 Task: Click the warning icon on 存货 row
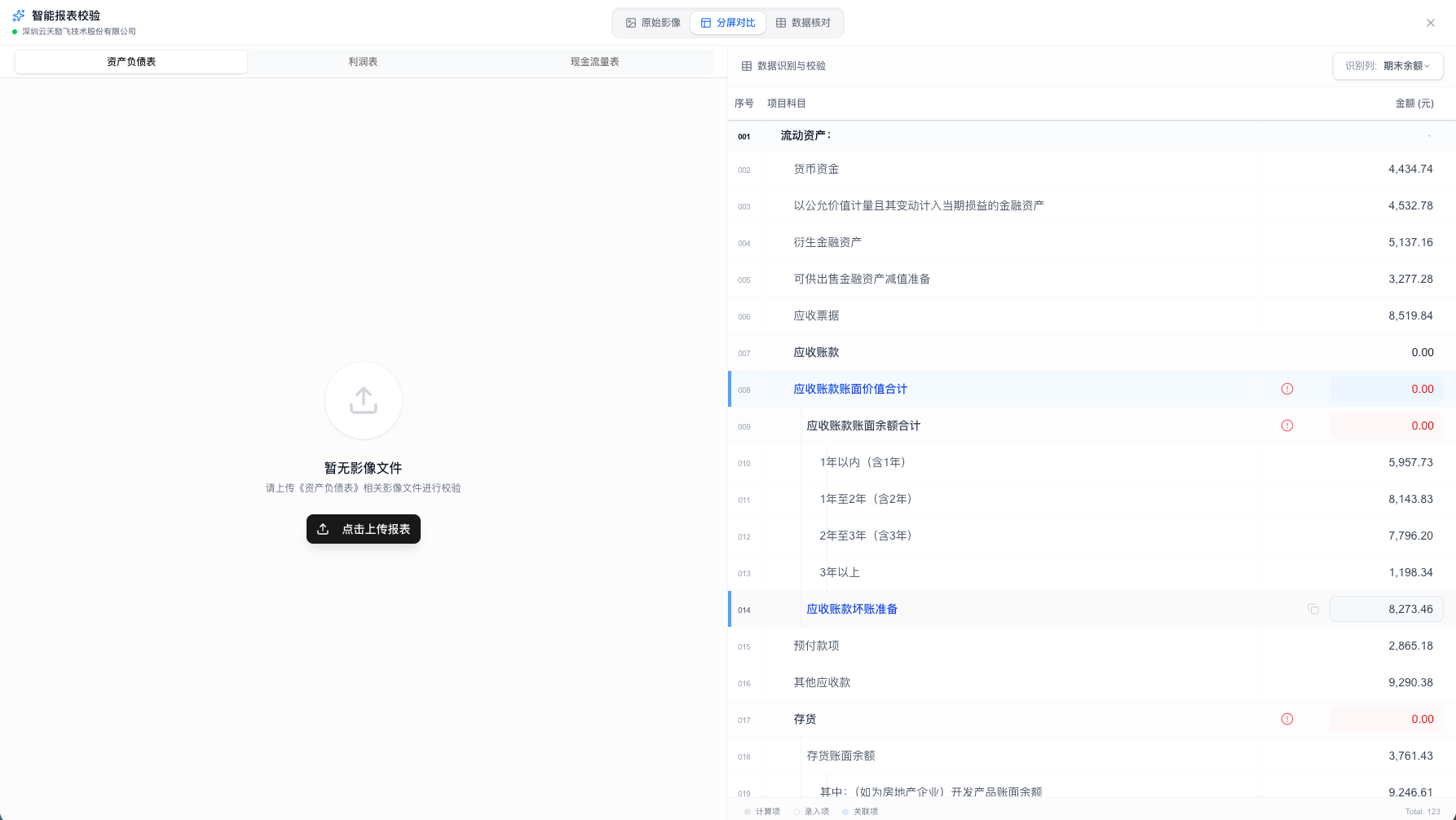[1287, 719]
